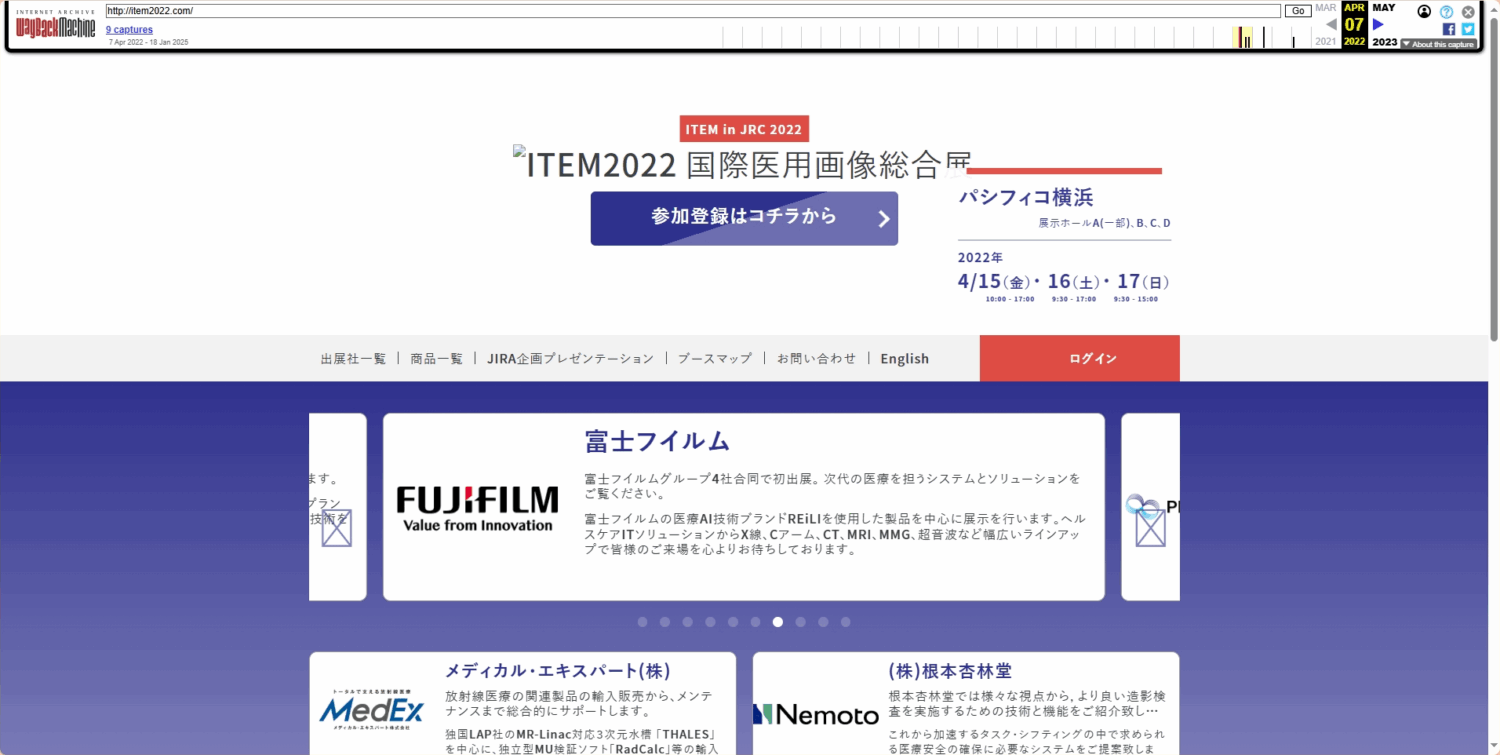The height and width of the screenshot is (755, 1500).
Task: Click the FUJIFILM slide description starting 富士フイルムグループ4社合同
Action: pyautogui.click(x=833, y=486)
